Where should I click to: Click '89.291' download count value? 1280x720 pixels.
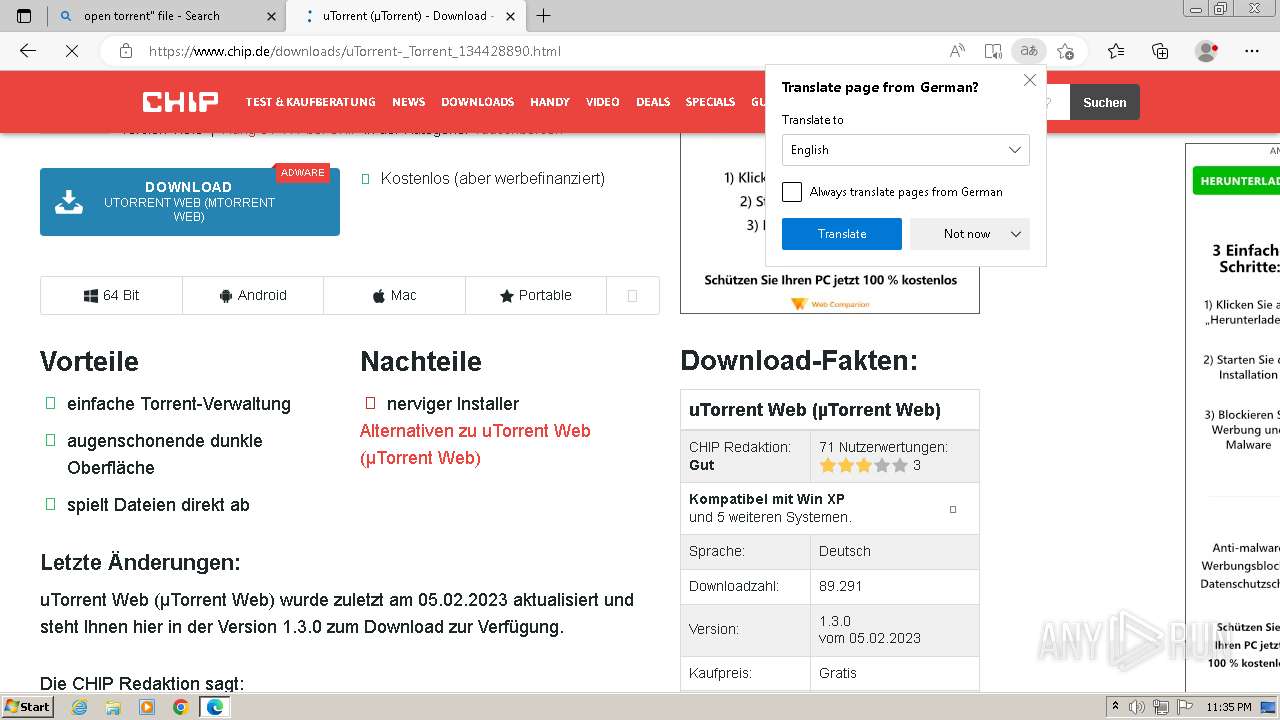click(840, 586)
